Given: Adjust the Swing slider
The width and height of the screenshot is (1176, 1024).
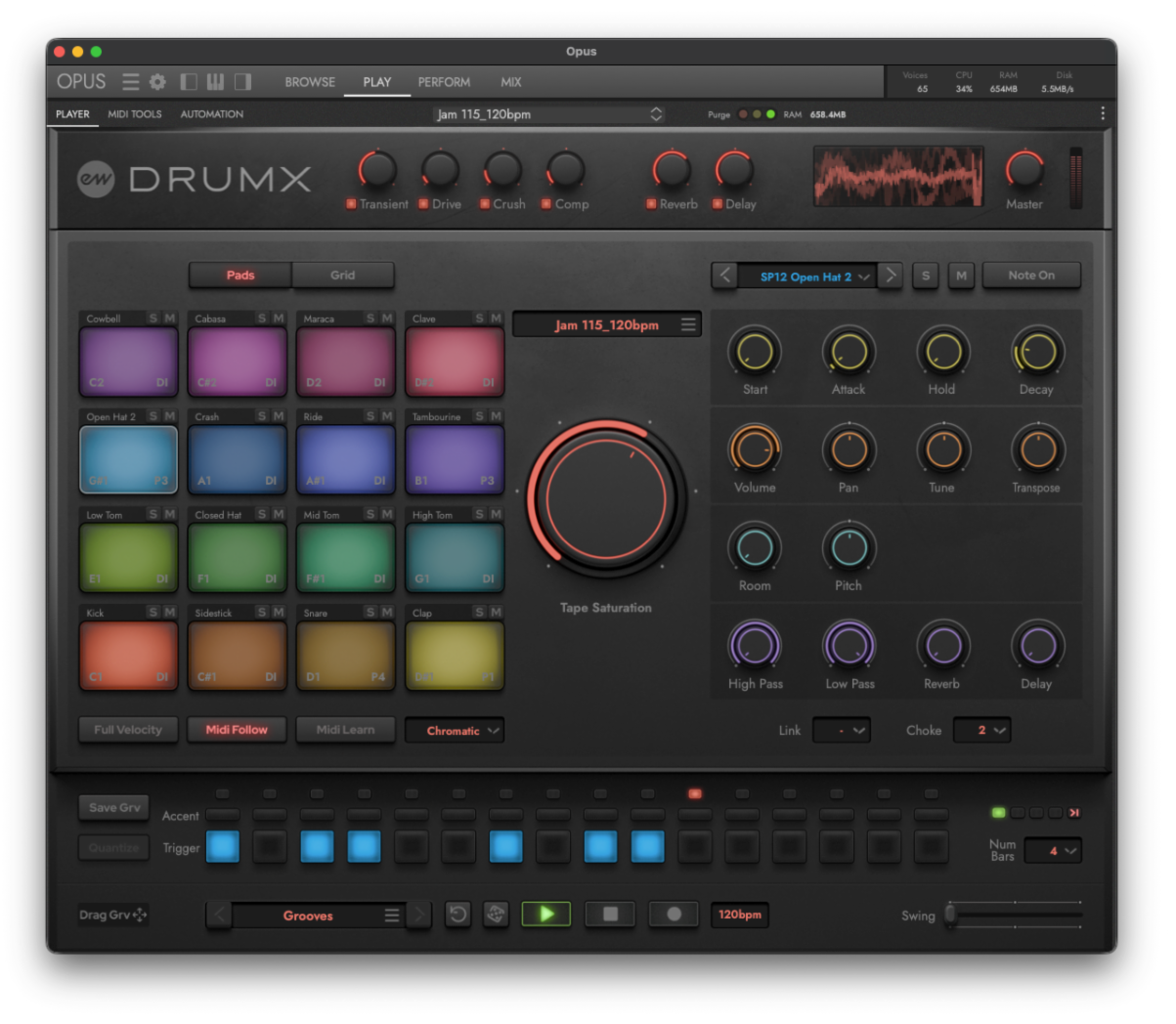Looking at the screenshot, I should point(949,915).
